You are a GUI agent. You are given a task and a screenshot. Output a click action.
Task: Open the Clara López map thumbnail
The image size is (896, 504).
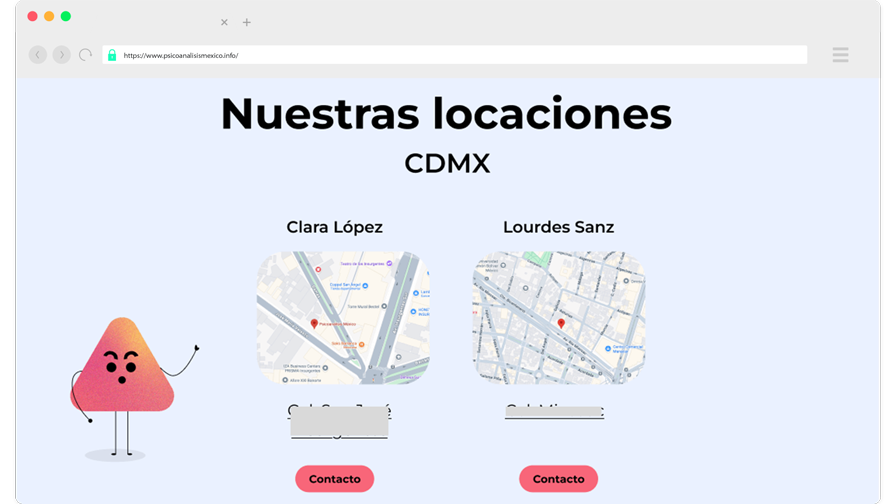pyautogui.click(x=343, y=318)
